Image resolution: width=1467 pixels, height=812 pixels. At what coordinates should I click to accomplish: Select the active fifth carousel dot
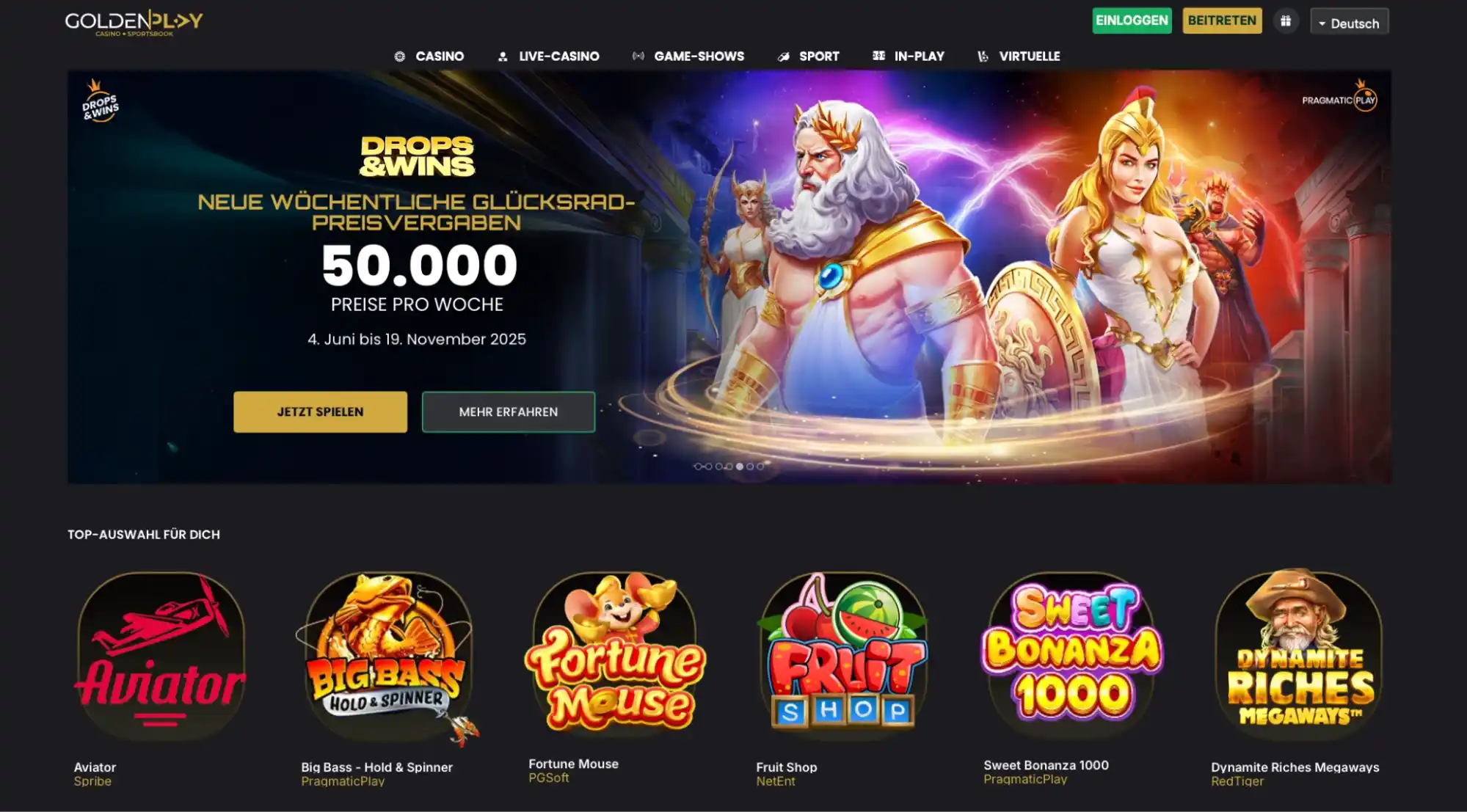[740, 467]
